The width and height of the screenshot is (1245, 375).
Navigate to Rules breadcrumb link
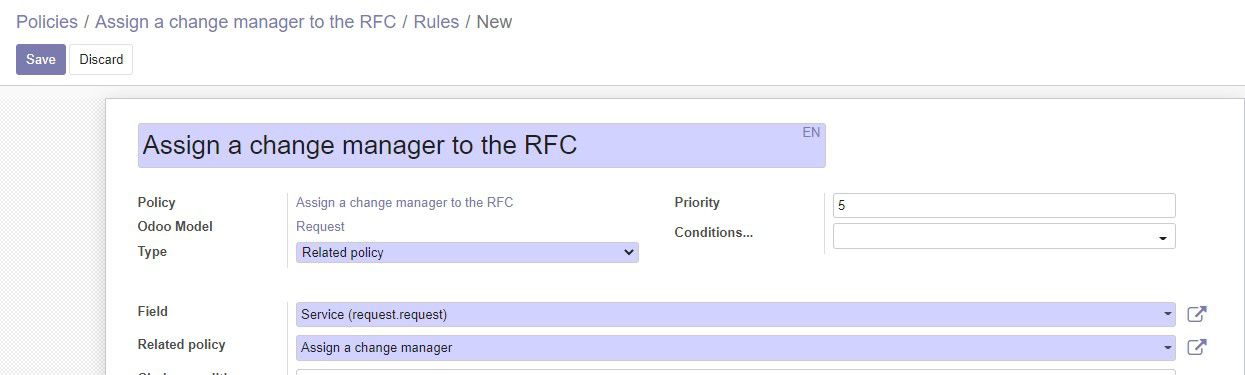pos(436,22)
